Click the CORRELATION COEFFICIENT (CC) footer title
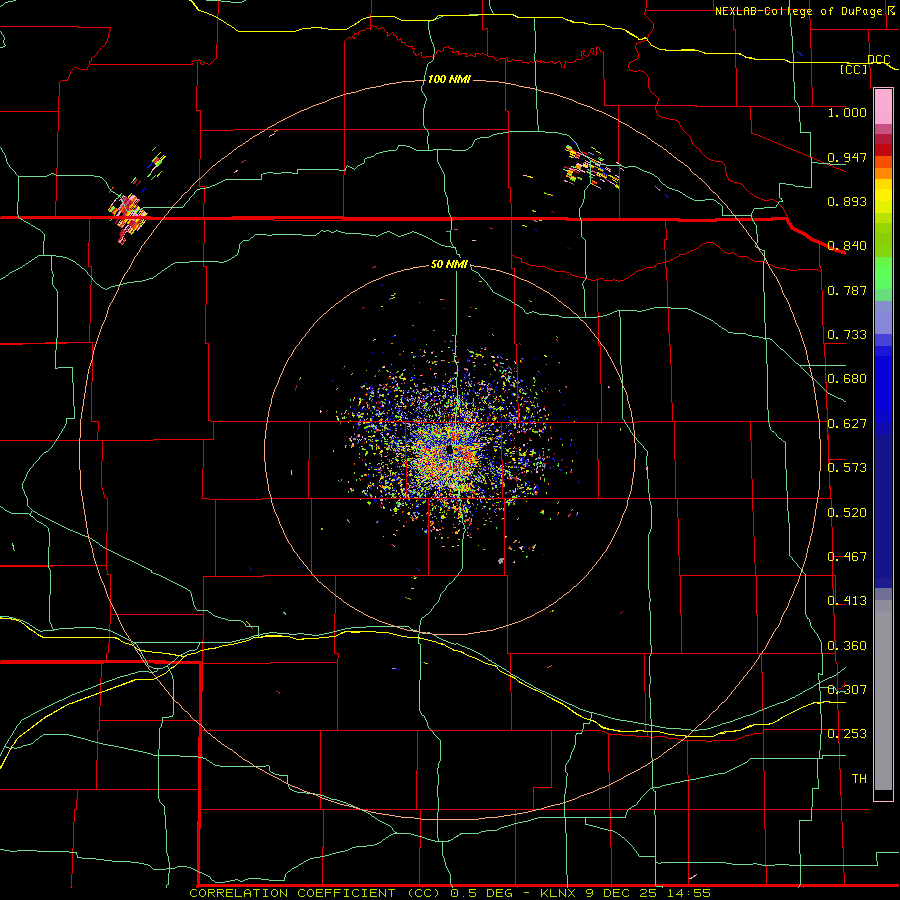This screenshot has height=900, width=900. (315, 893)
